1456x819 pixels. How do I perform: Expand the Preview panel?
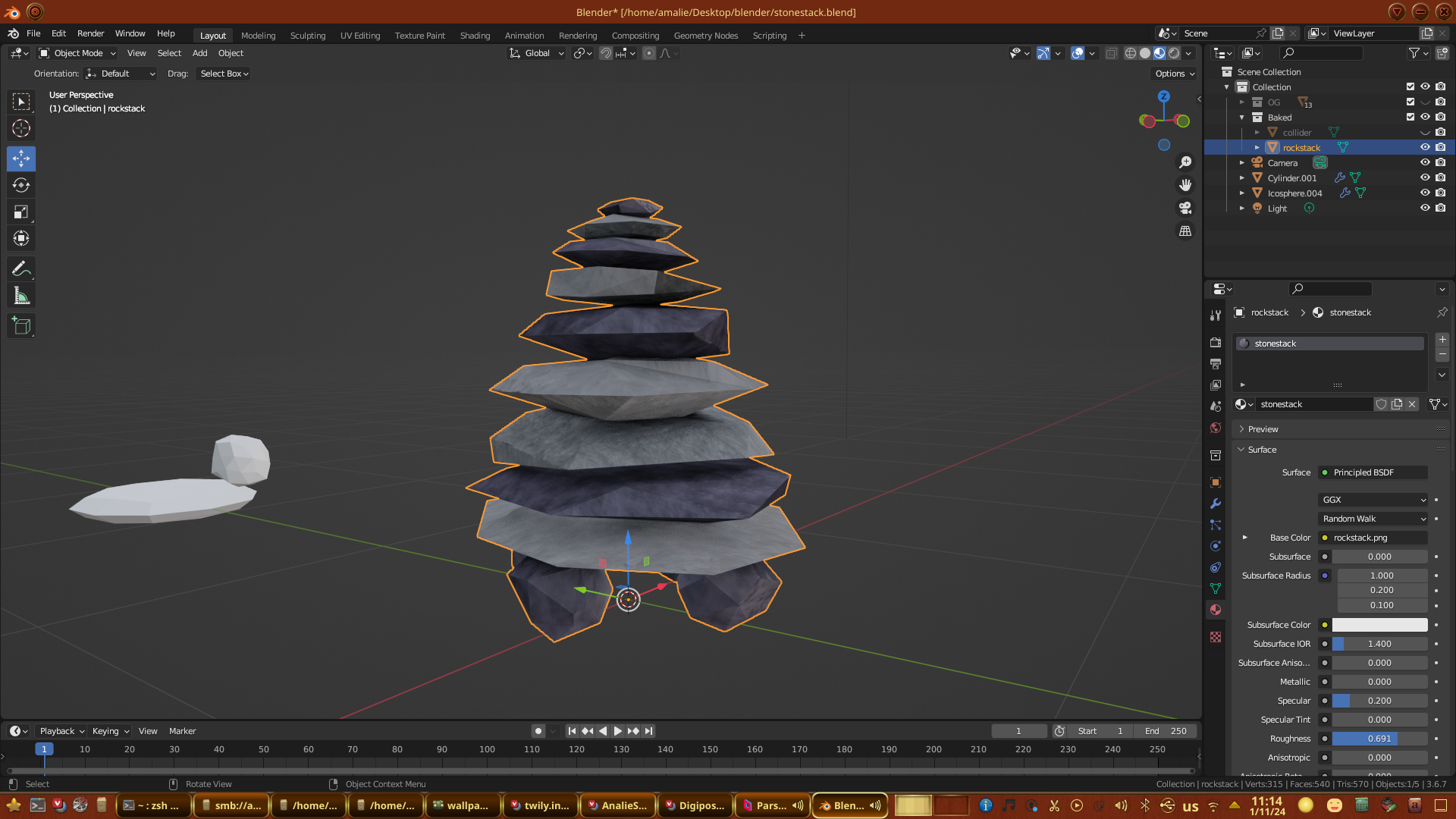coord(1263,429)
